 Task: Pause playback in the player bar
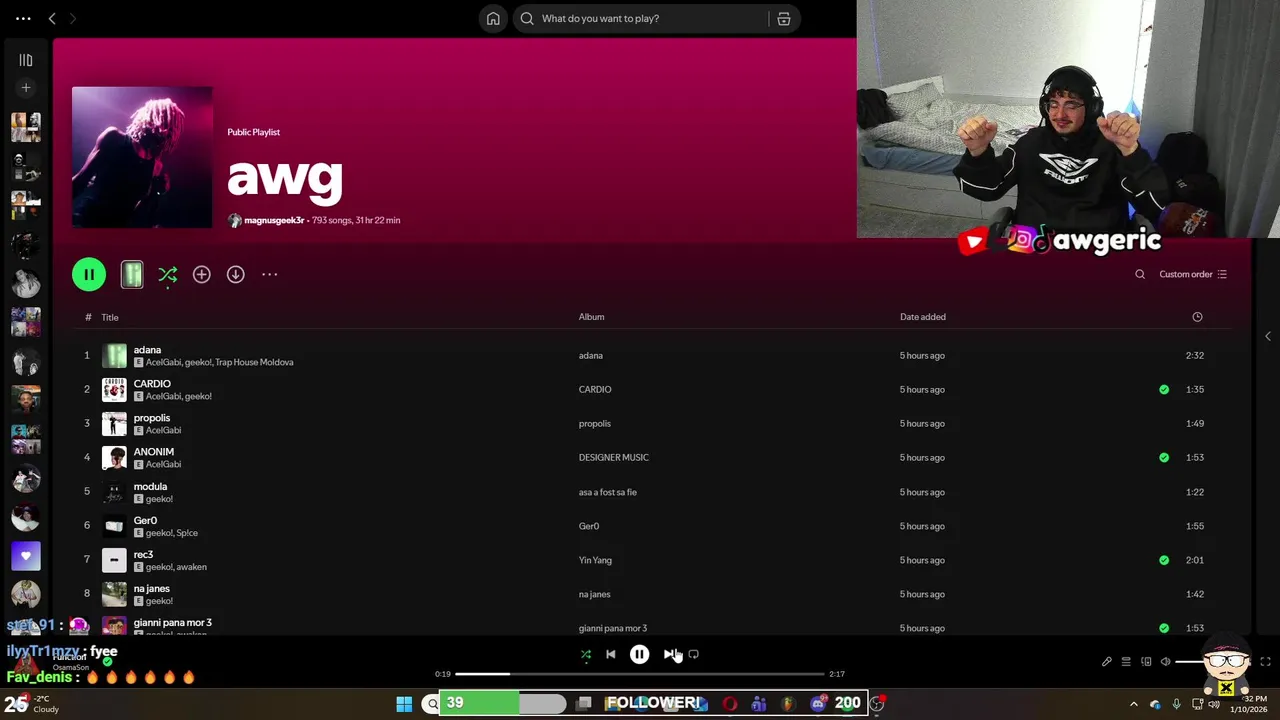point(640,654)
